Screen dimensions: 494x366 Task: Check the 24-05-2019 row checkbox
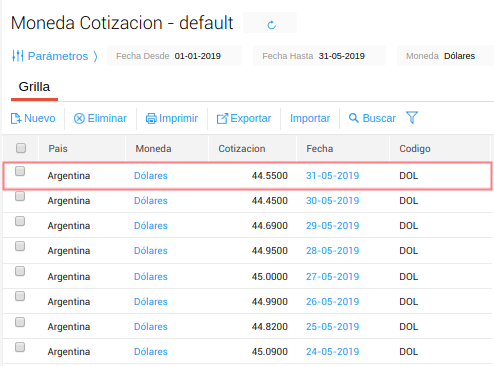20,347
